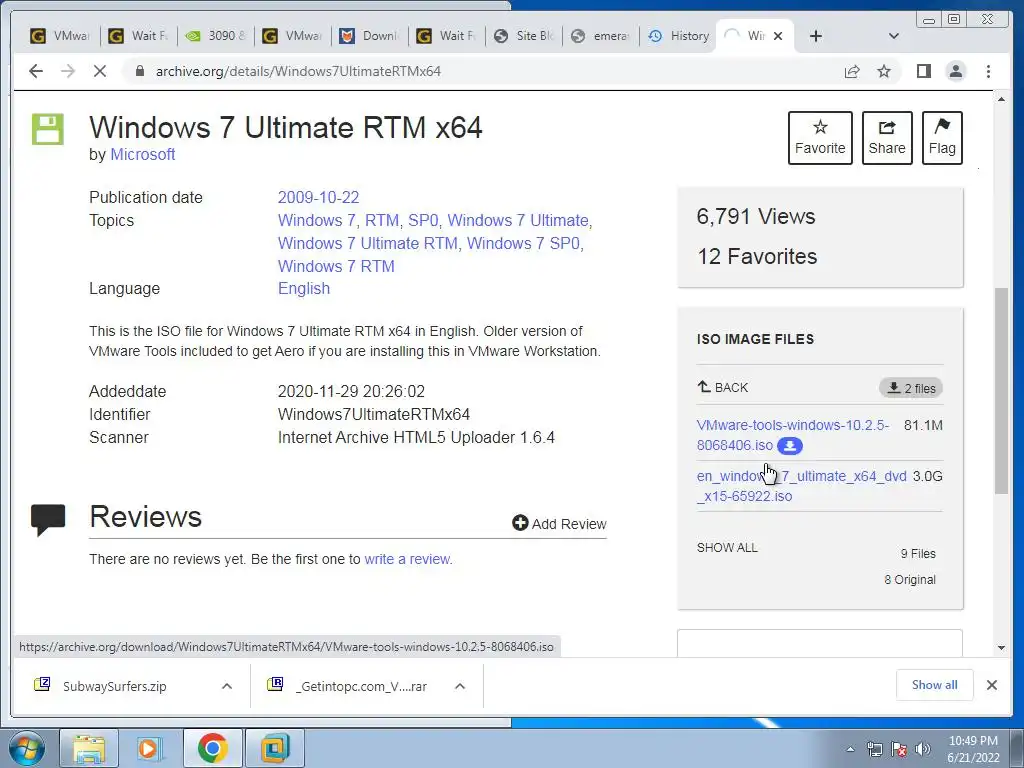Download en_windows_7_ultimate_x64_dvd iso file
This screenshot has width=1024, height=768.
tap(801, 486)
